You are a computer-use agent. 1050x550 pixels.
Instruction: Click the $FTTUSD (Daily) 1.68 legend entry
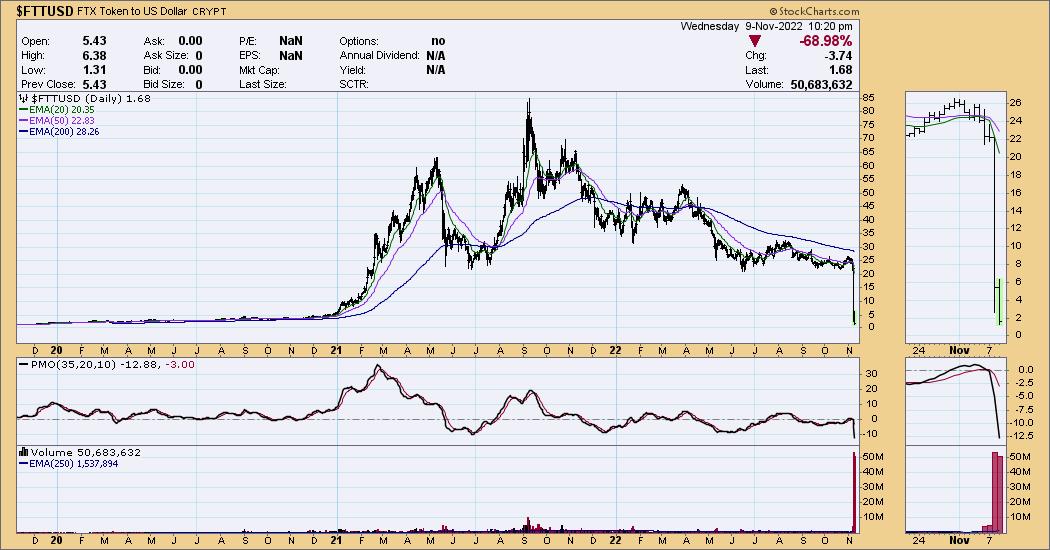(90, 98)
